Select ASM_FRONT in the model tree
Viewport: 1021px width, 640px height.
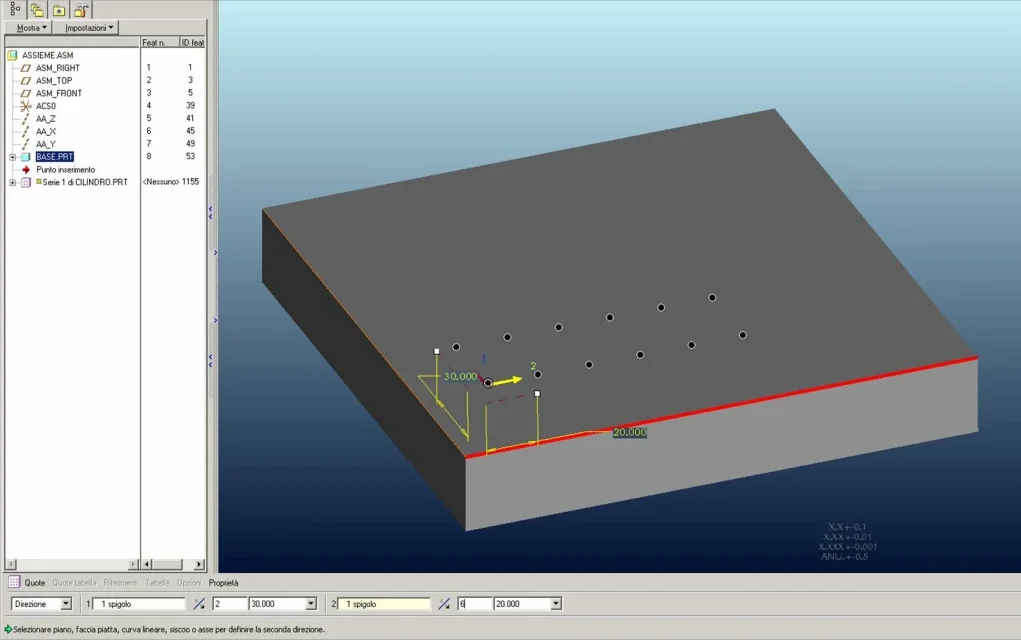(59, 93)
